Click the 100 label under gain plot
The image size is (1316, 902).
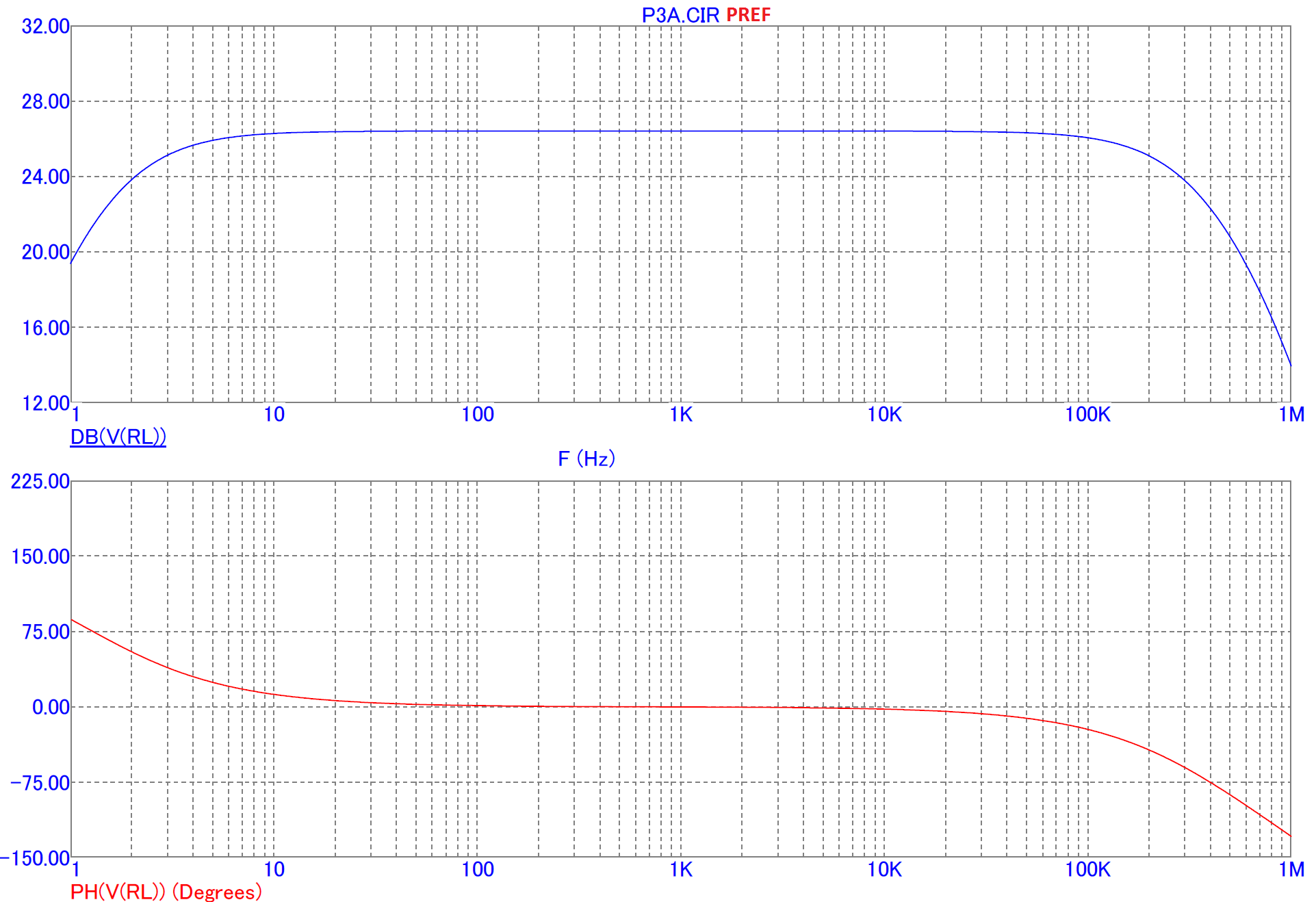[478, 415]
